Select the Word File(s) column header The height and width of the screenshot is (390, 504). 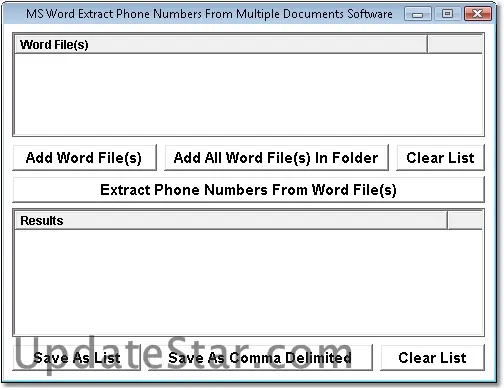coord(221,44)
